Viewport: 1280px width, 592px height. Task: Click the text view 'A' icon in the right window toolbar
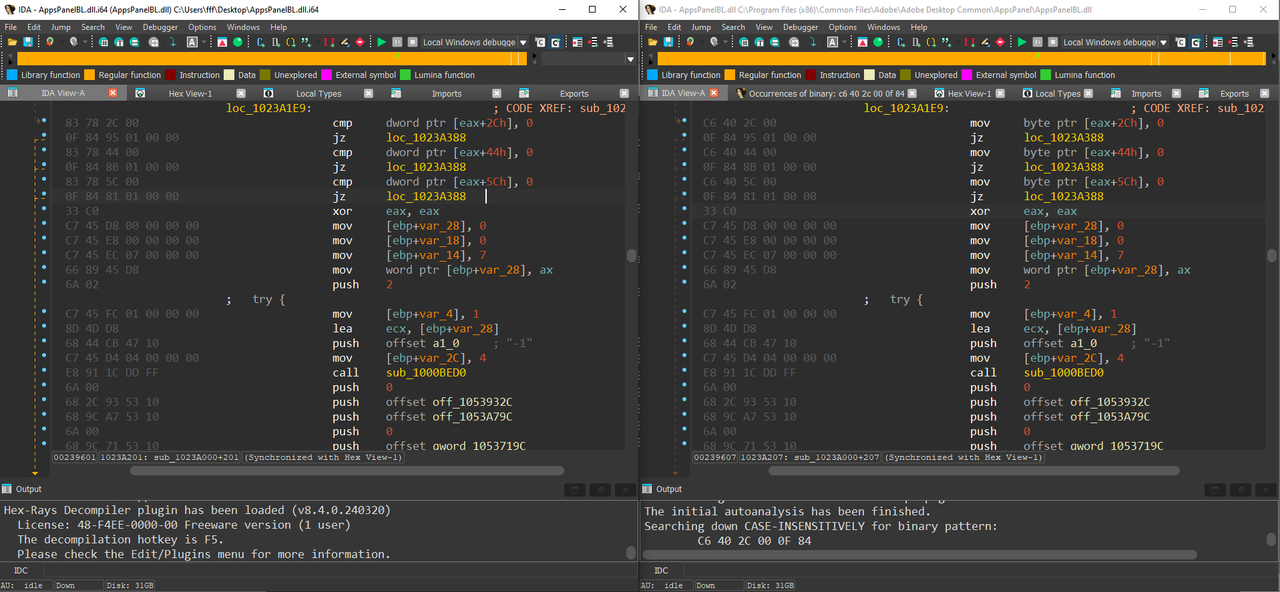coord(832,42)
